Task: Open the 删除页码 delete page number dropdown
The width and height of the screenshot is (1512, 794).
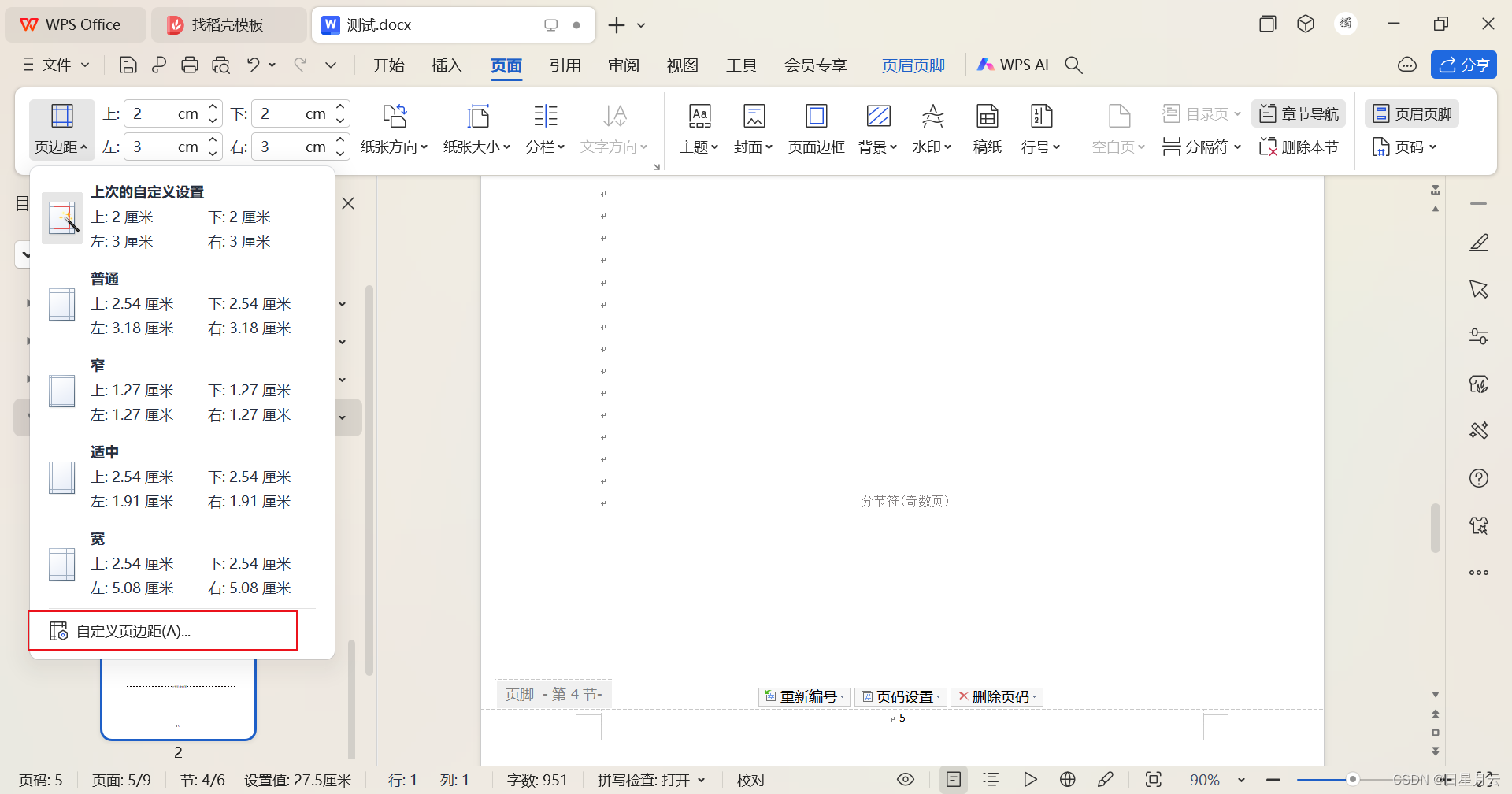Action: 997,696
